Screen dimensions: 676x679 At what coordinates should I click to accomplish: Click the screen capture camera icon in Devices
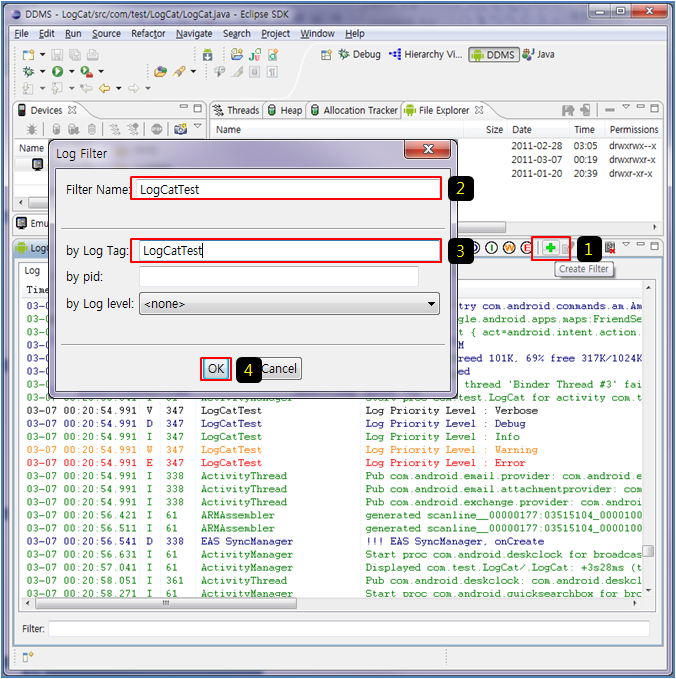pyautogui.click(x=181, y=129)
